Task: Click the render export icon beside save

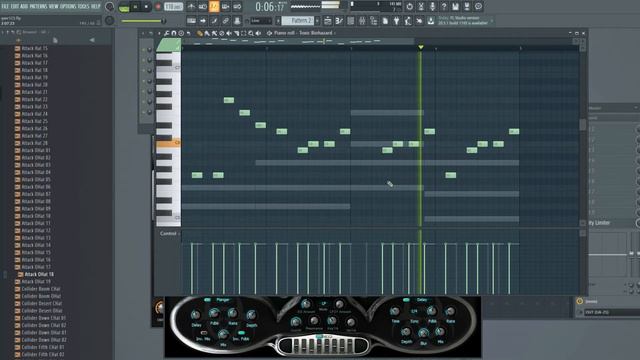Action: [467, 7]
